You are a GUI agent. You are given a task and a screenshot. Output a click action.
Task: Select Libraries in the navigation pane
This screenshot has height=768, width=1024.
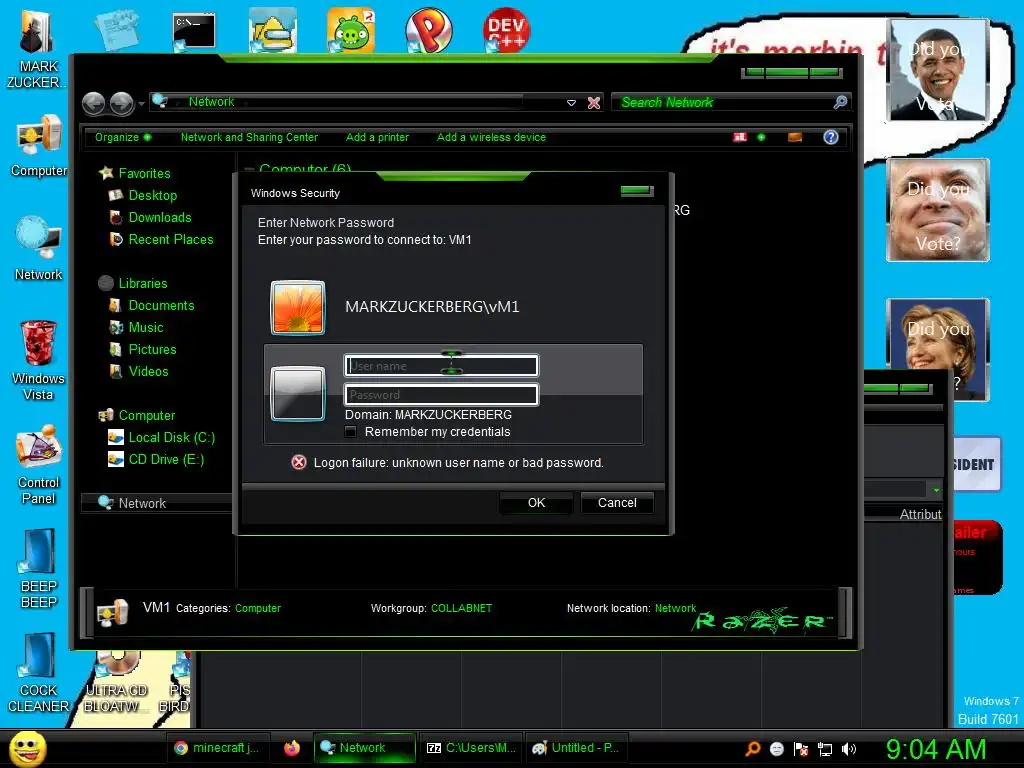(143, 283)
